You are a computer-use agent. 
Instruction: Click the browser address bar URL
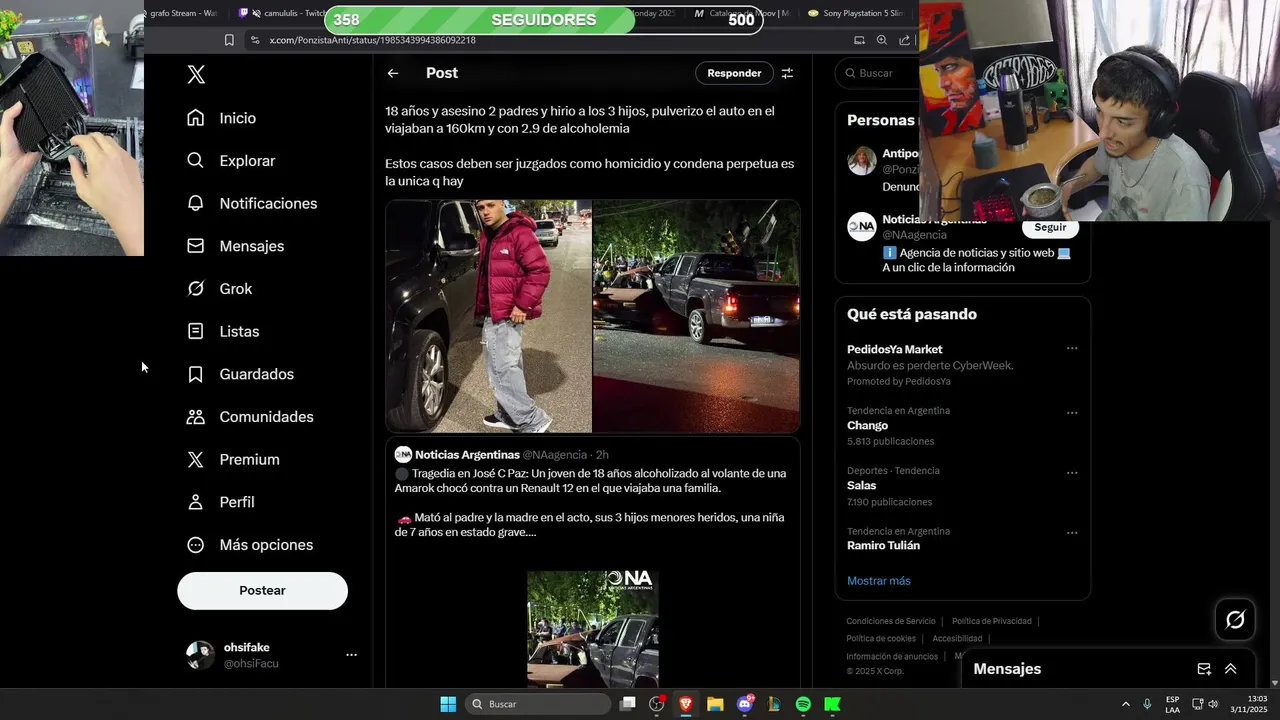pos(372,40)
